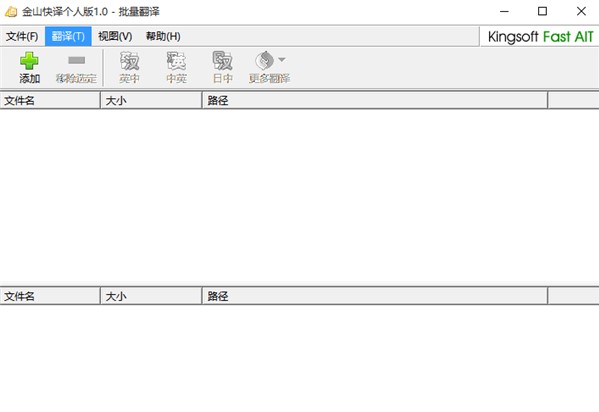Sort upper list by 大小 column
Screen dimensions: 599x412
click(x=151, y=101)
